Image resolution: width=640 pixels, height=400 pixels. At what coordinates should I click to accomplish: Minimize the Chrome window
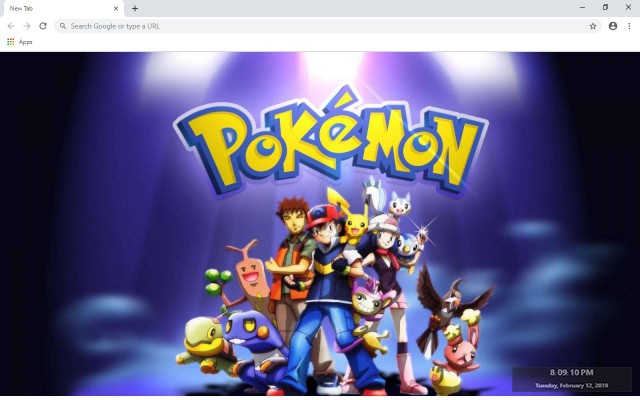[582, 7]
